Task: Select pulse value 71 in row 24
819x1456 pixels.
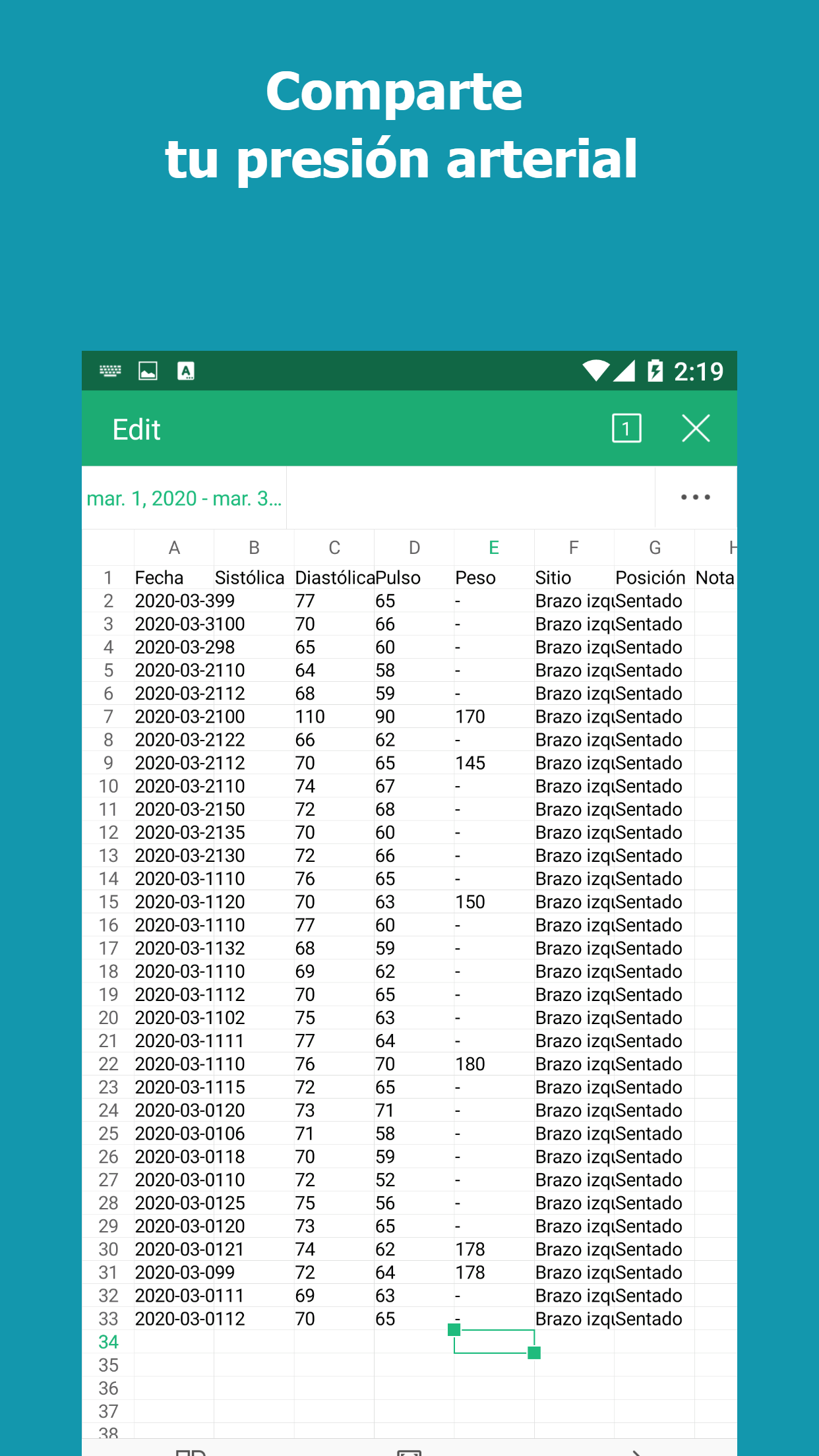Action: tap(414, 1110)
